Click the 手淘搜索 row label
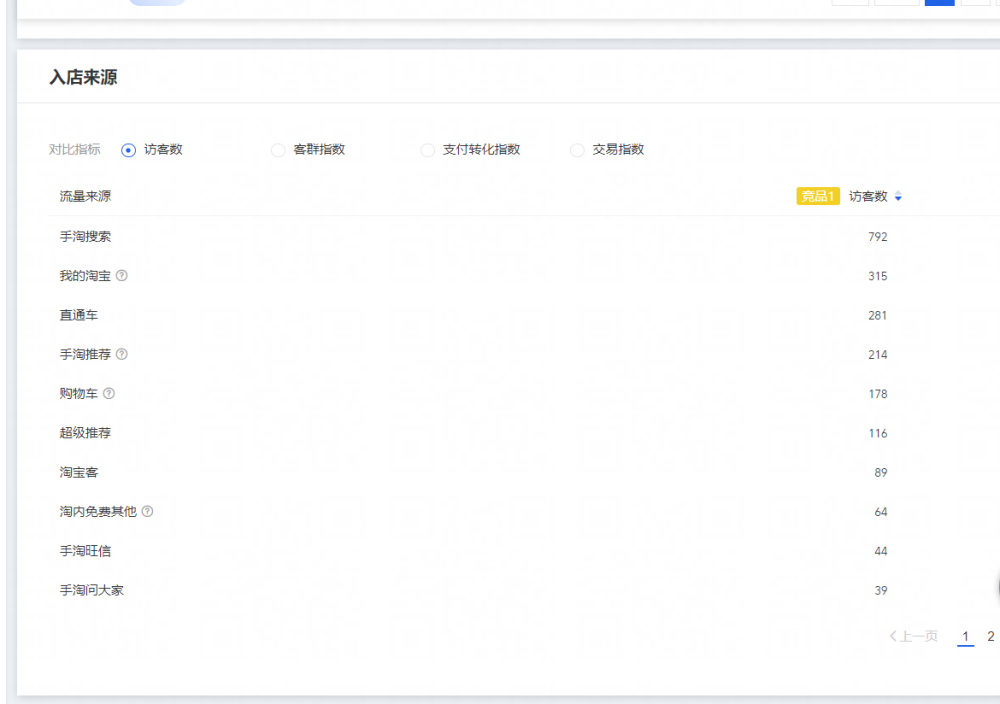This screenshot has width=1000, height=704. 85,237
